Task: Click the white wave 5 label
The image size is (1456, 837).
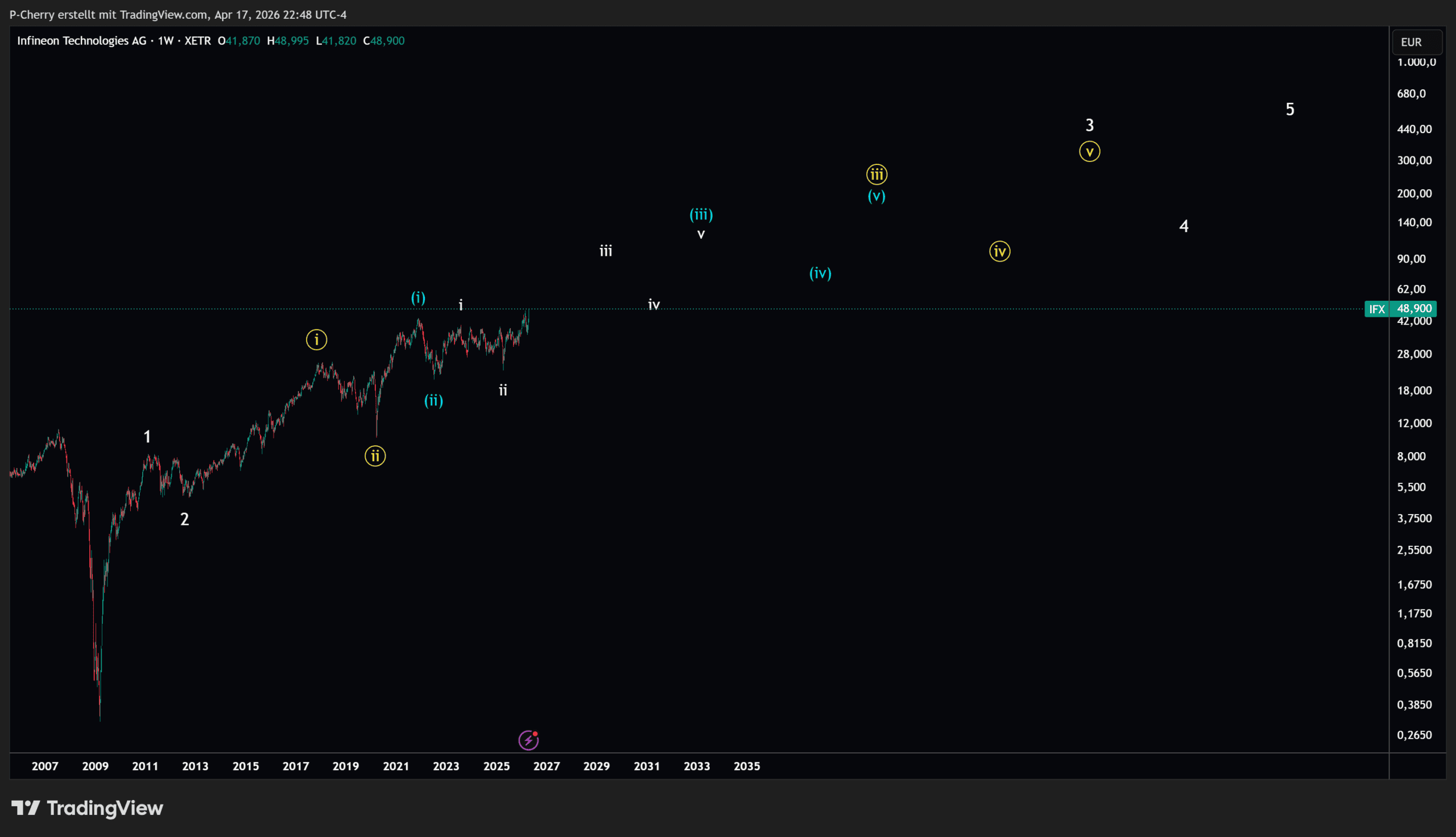Action: click(x=1289, y=109)
